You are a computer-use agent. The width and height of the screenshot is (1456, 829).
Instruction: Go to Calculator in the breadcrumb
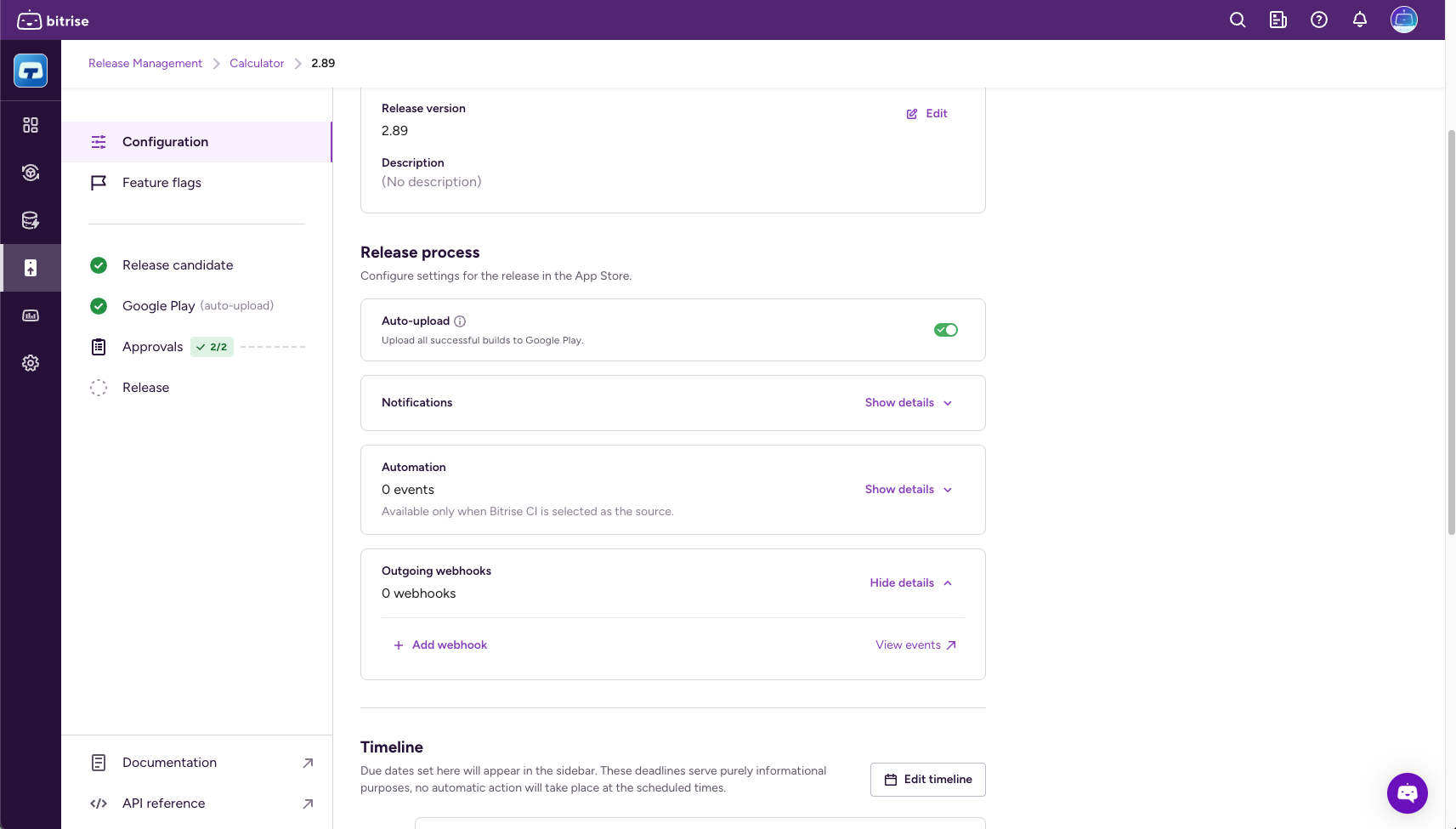coord(256,63)
